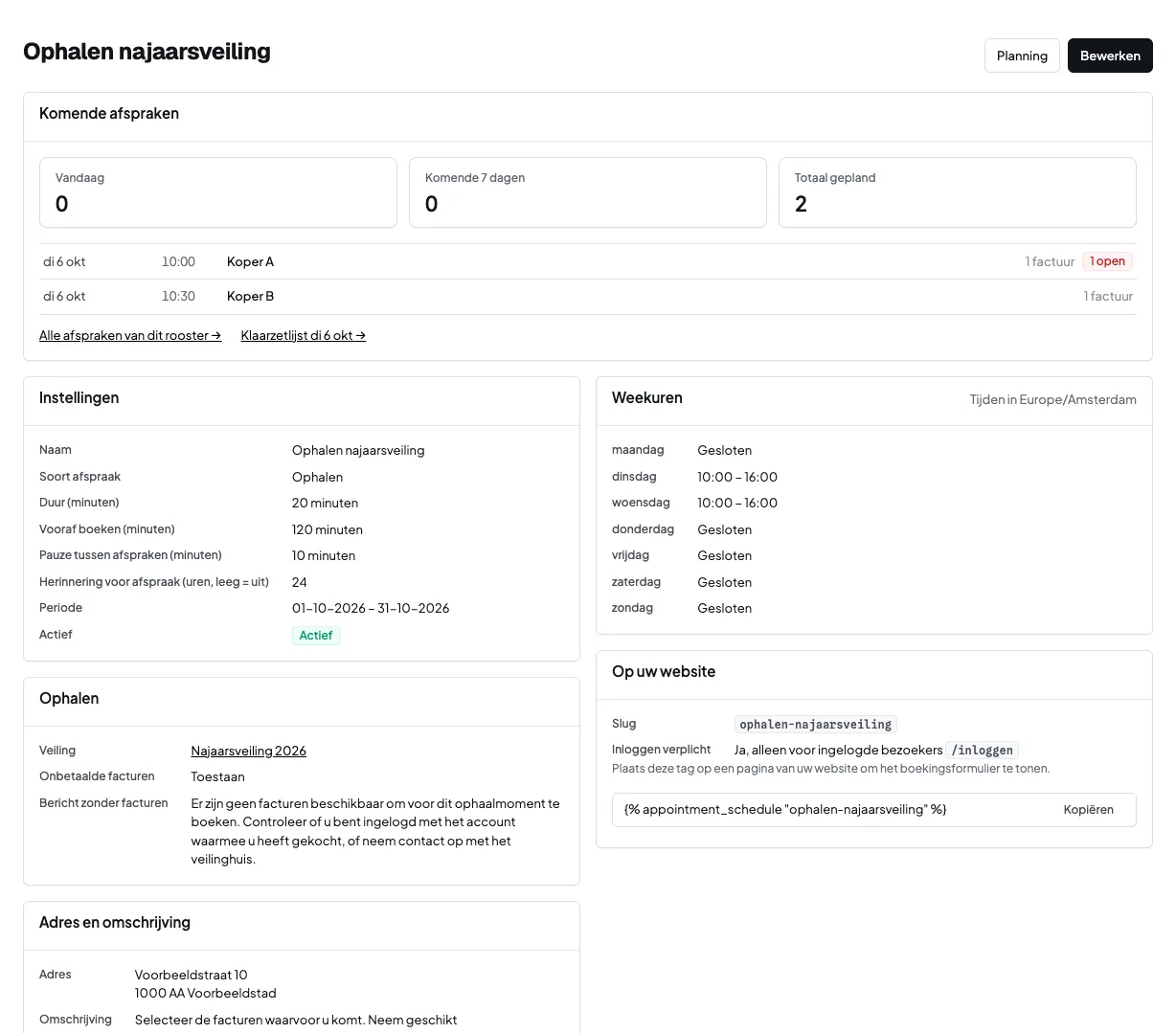Click the 10:30 time of Koper B
1176x1033 pixels.
[x=178, y=297]
